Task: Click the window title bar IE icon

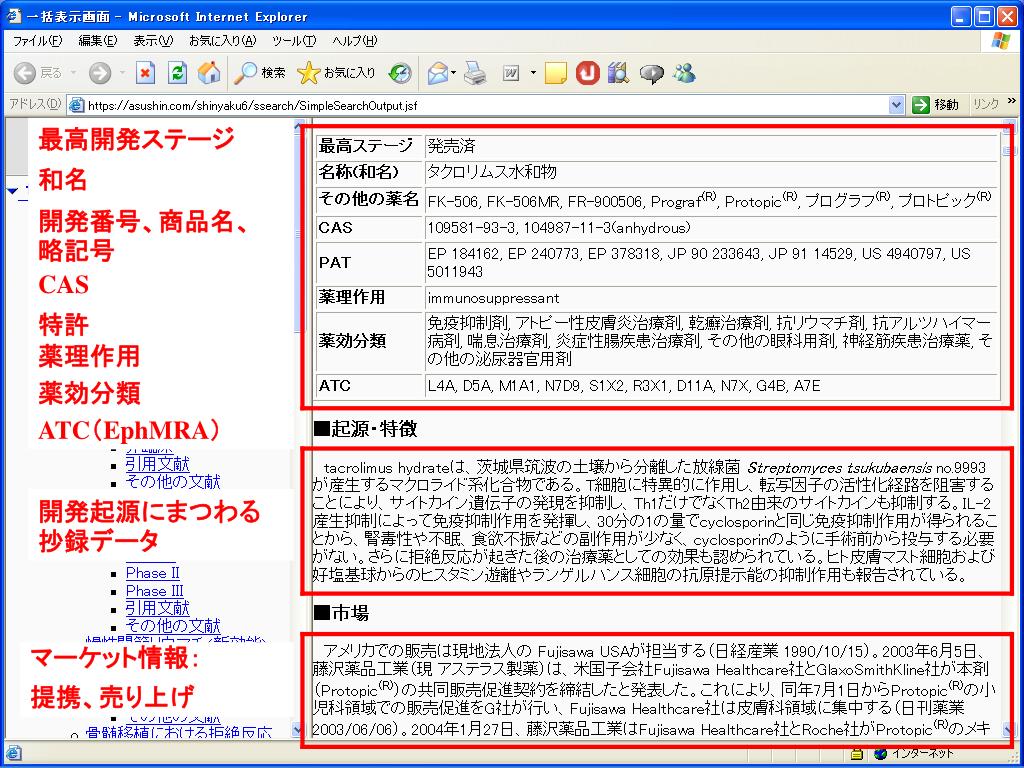Action: (x=15, y=15)
